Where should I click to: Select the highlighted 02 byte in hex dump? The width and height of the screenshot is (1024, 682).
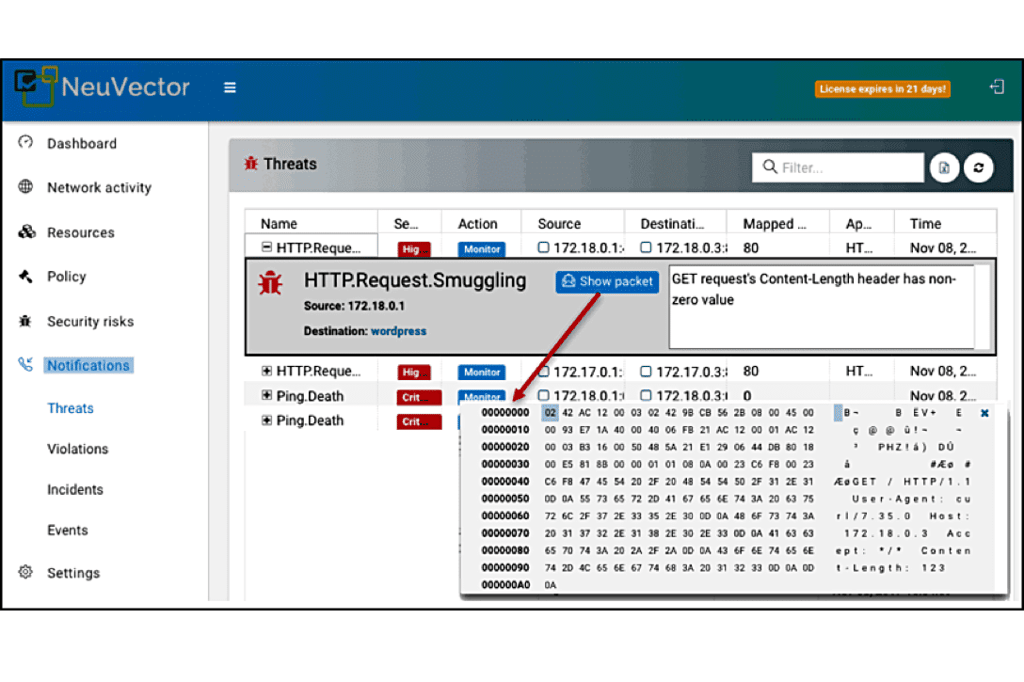coord(550,413)
